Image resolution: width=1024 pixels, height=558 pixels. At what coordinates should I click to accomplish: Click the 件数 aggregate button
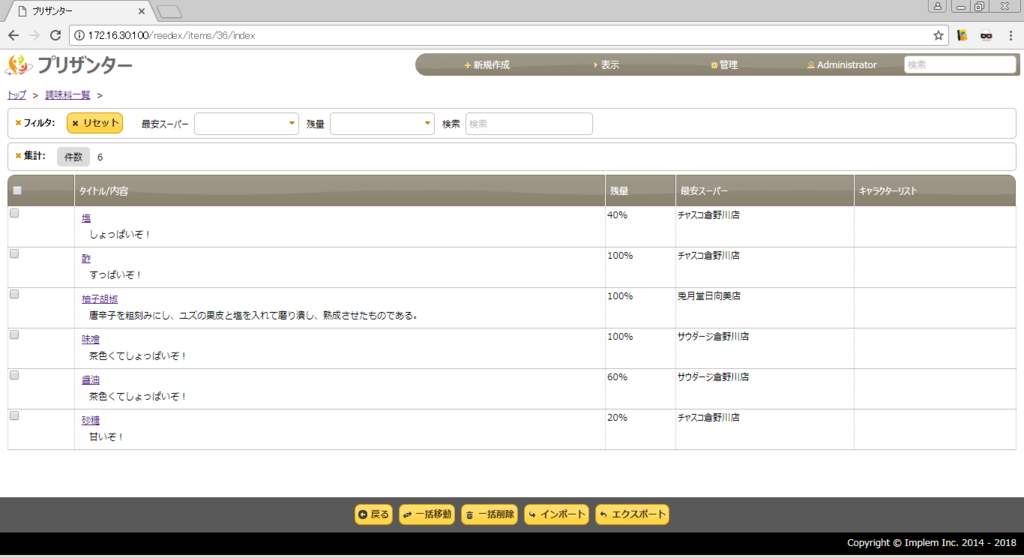(x=73, y=157)
